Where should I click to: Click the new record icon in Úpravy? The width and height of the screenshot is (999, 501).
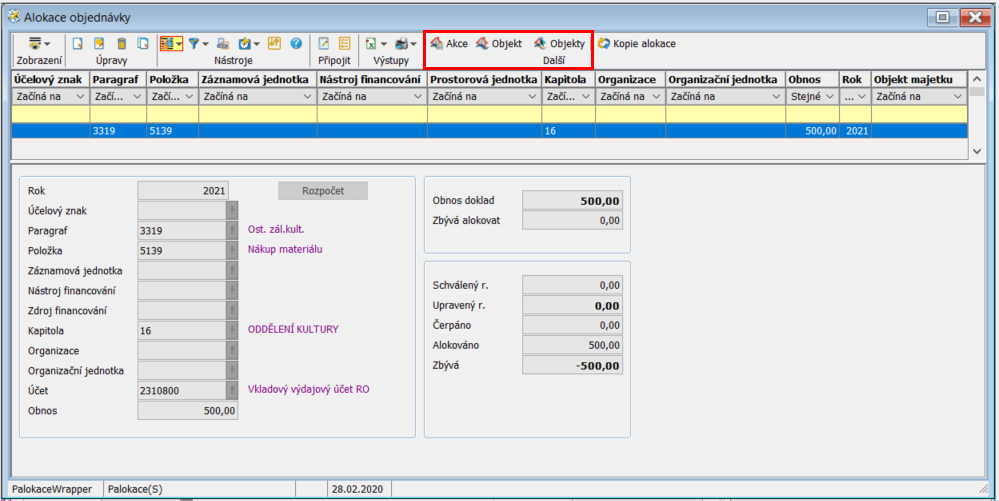[77, 44]
